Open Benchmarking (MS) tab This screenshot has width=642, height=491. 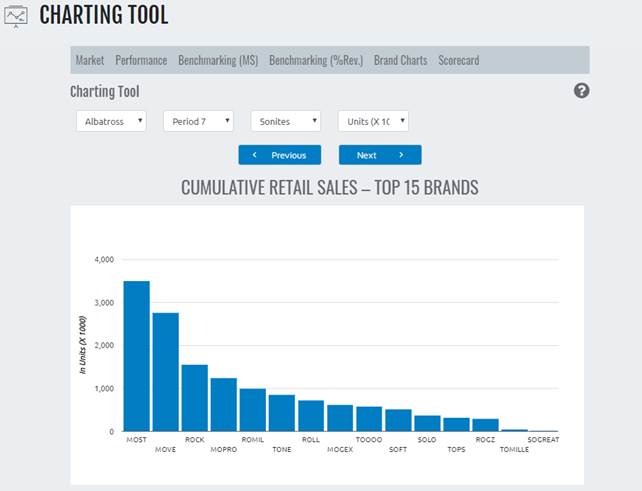click(218, 60)
